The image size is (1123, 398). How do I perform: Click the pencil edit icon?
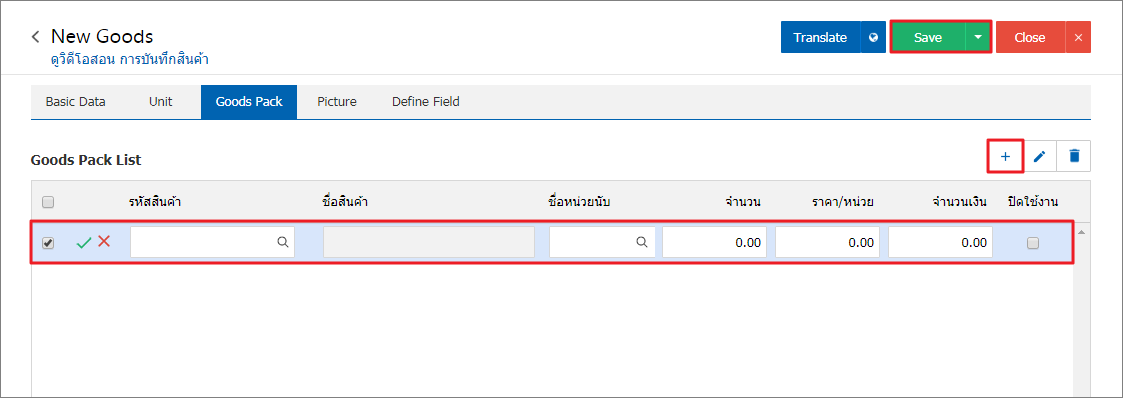[x=1040, y=156]
